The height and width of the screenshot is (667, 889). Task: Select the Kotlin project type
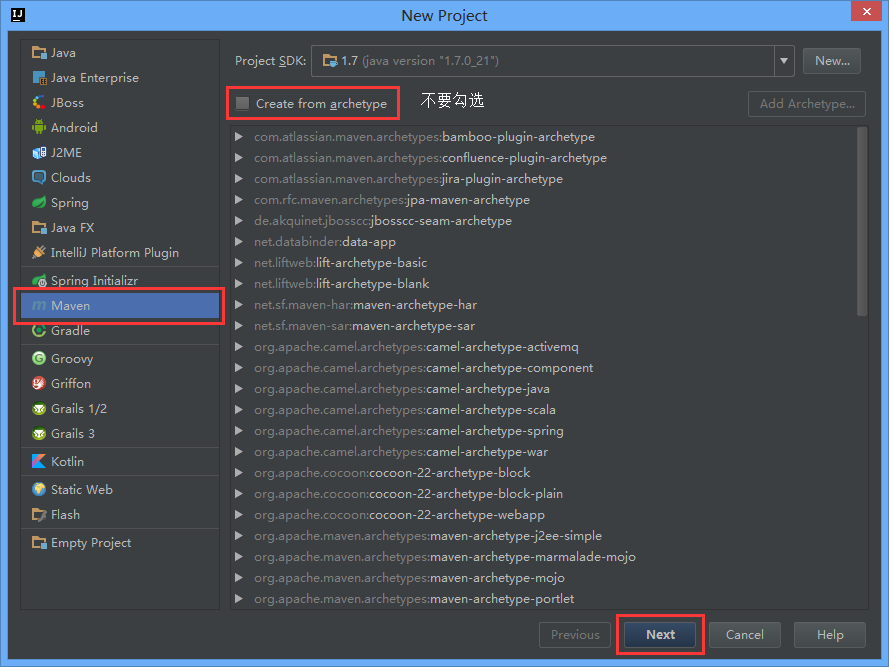(x=65, y=461)
